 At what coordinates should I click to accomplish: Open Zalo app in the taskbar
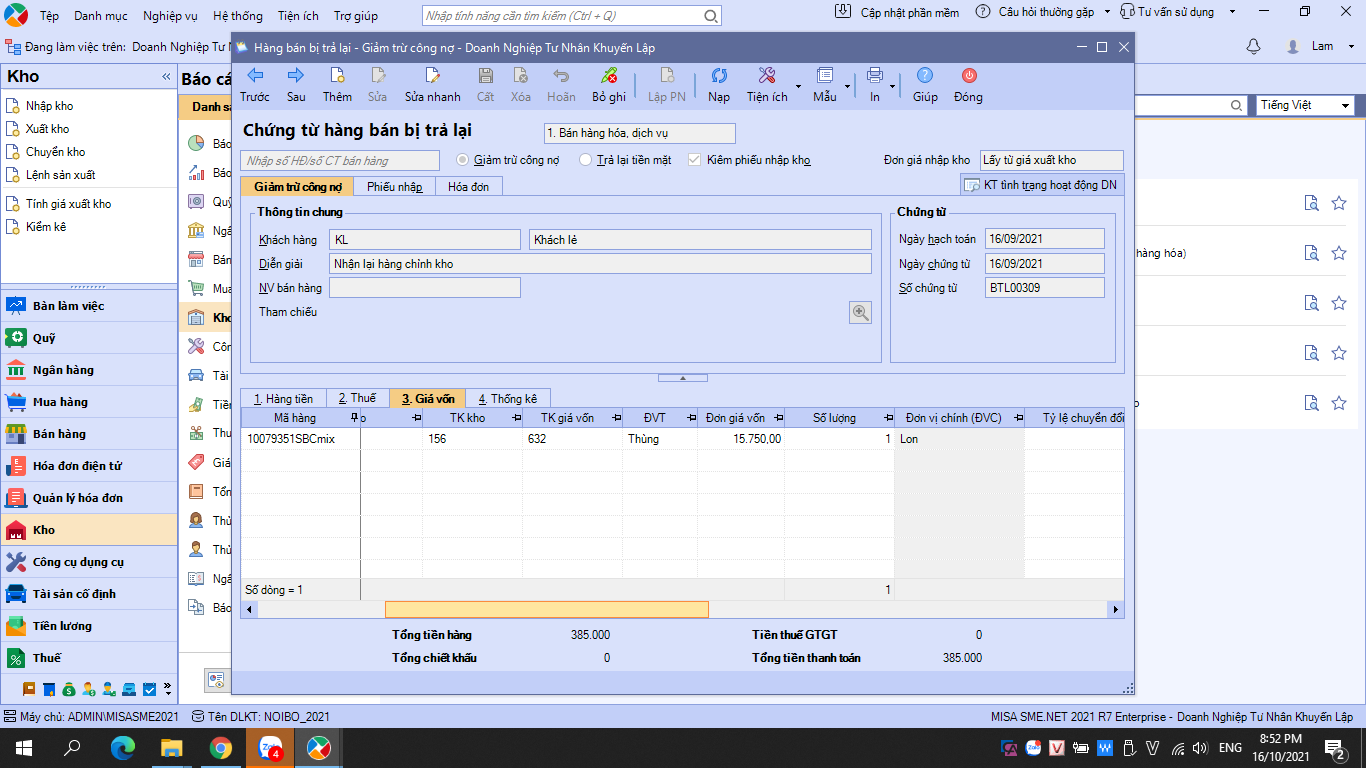270,747
